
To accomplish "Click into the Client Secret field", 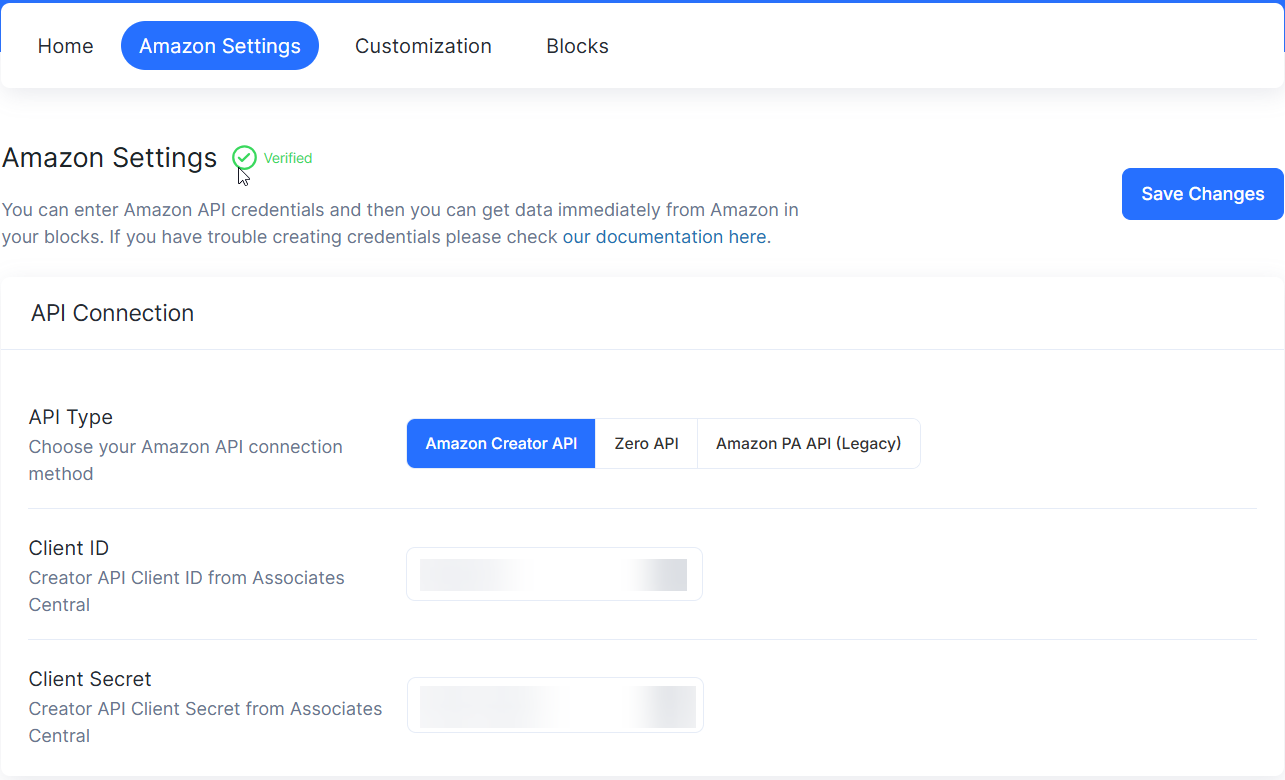I will (555, 705).
